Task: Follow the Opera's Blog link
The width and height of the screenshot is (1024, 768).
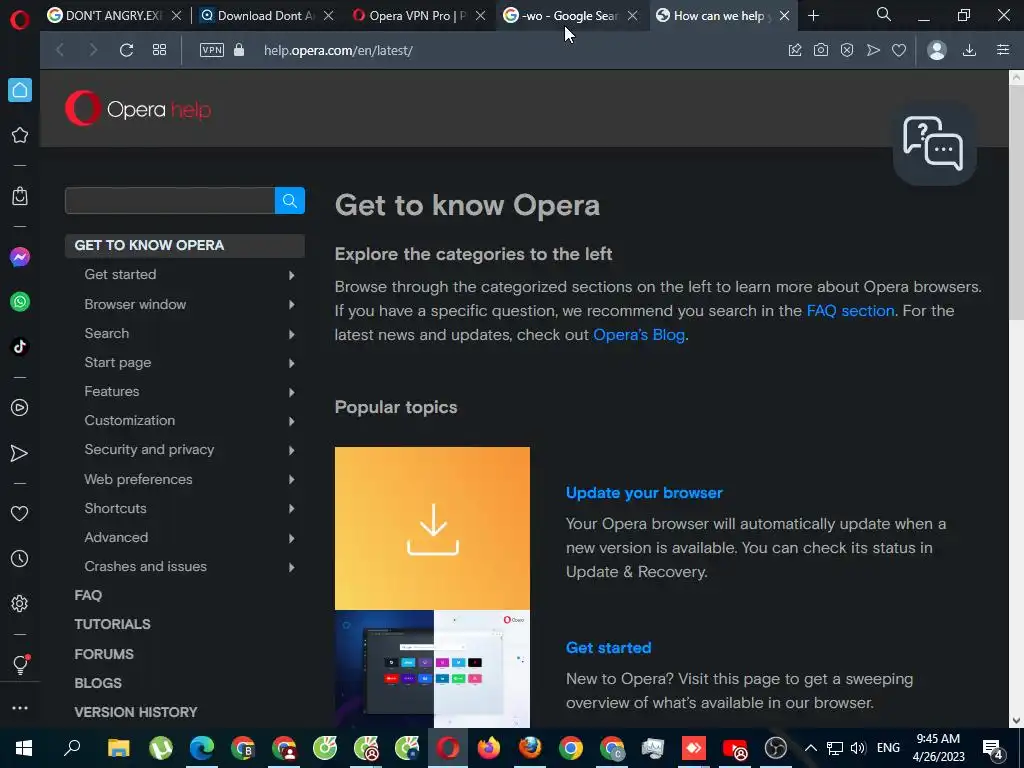Action: (x=639, y=335)
